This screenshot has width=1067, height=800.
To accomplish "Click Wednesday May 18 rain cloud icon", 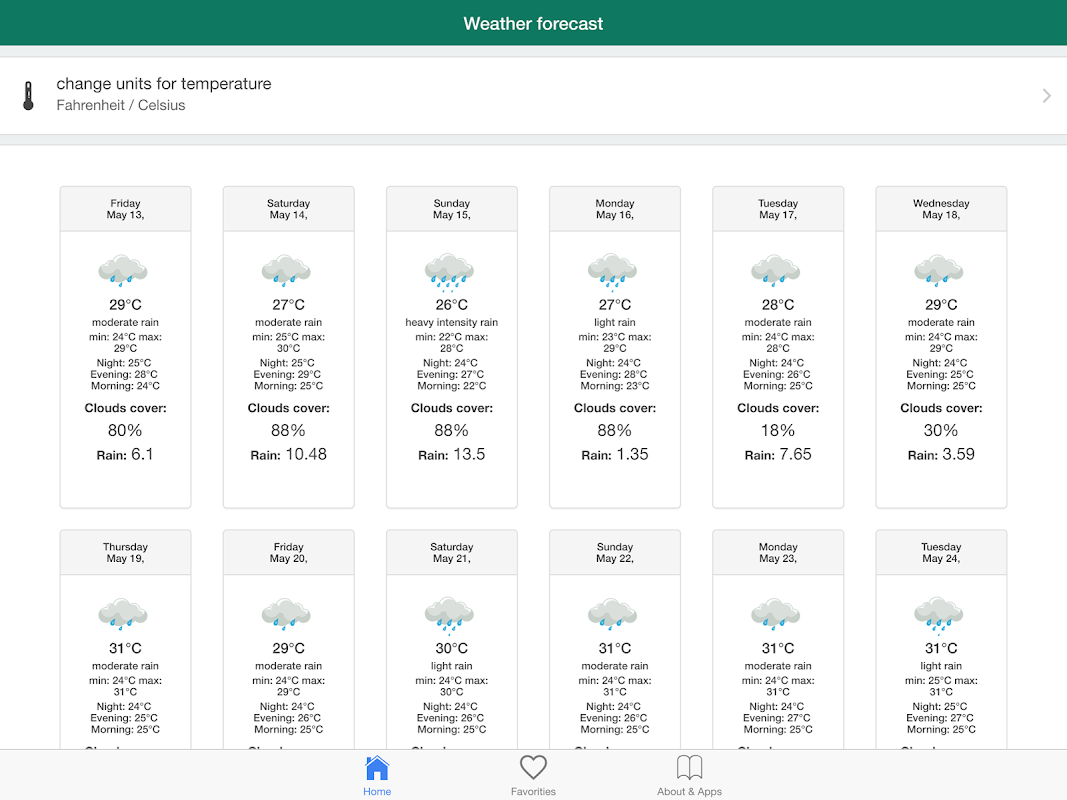I will click(939, 270).
